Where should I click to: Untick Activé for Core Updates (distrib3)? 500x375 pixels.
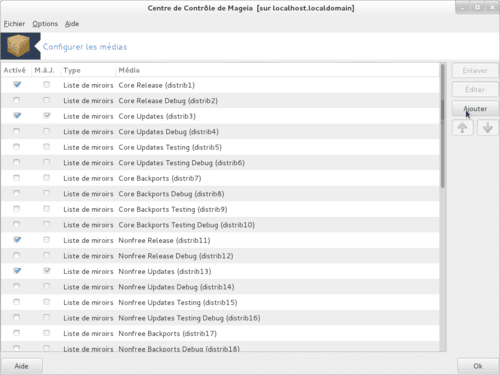pos(17,116)
